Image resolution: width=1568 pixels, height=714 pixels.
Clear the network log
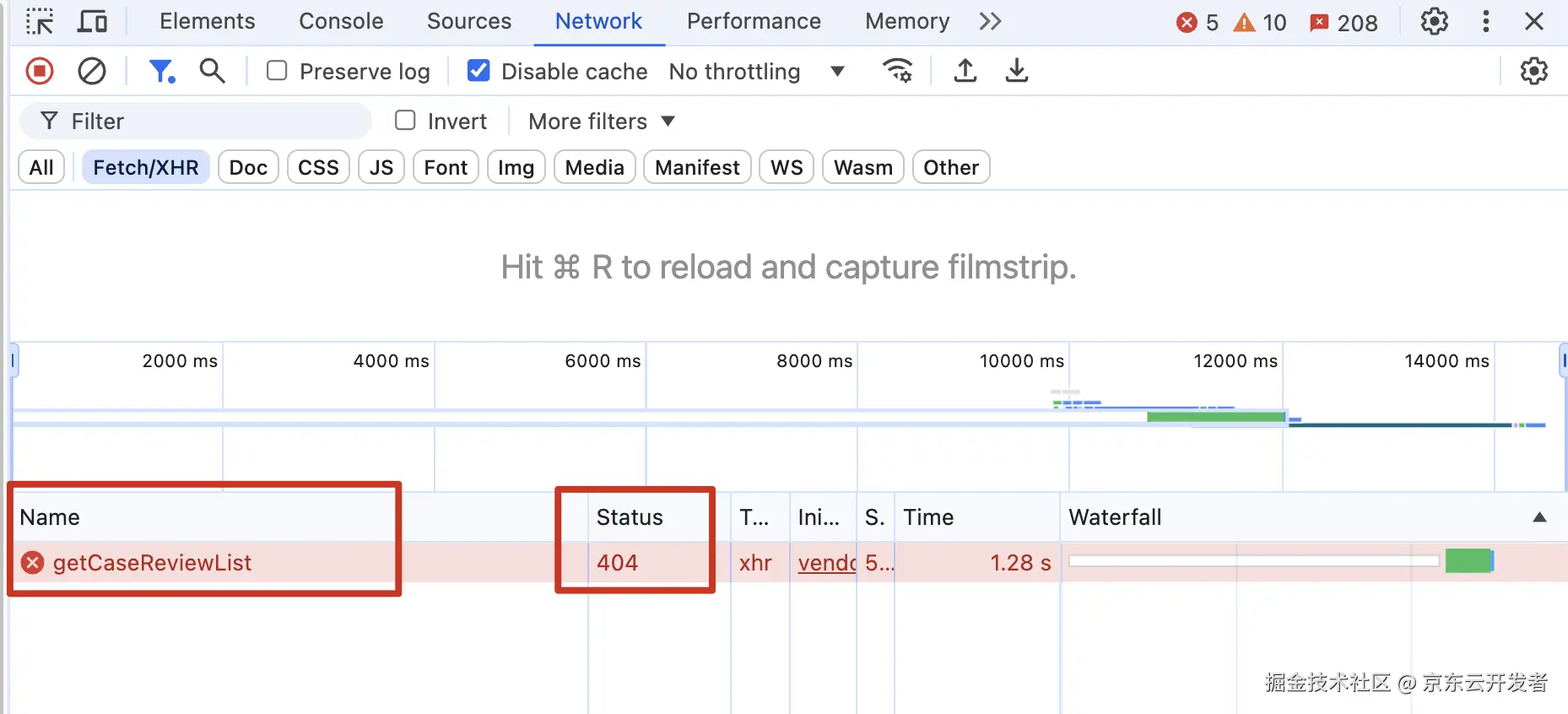[91, 71]
